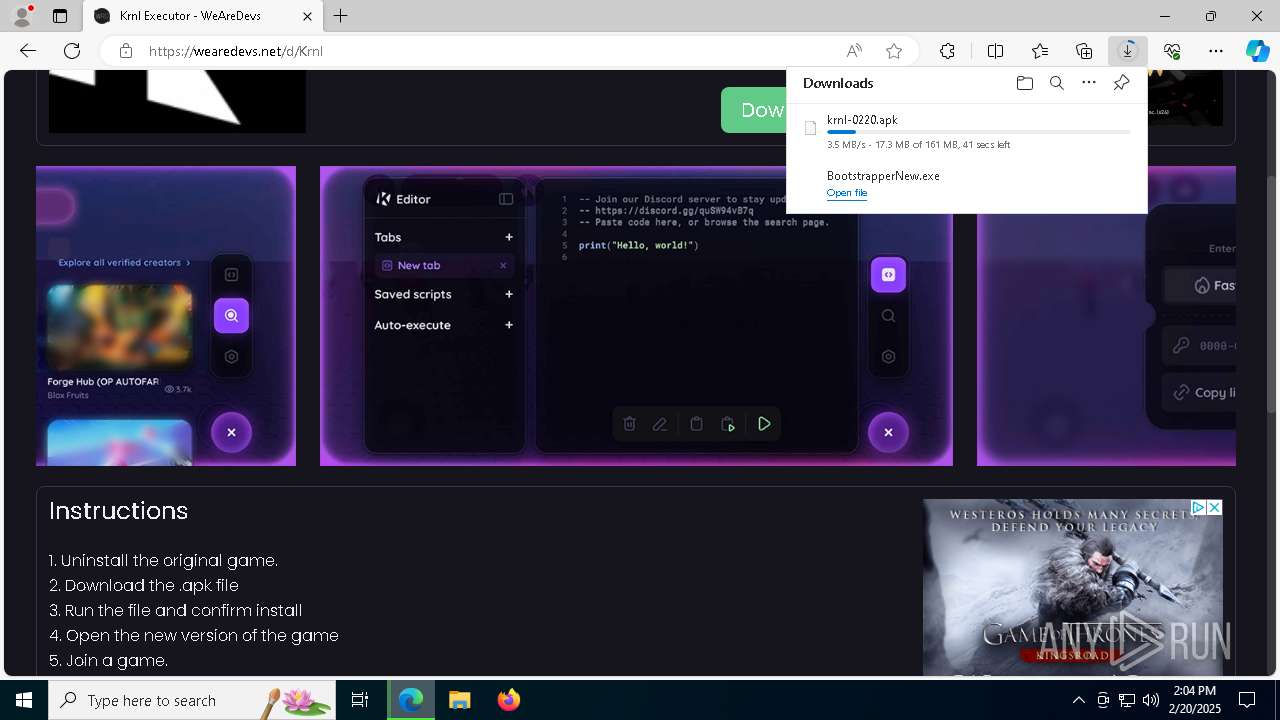Select krnl-0220.apk download entry
This screenshot has height=720, width=1280.
tap(967, 131)
